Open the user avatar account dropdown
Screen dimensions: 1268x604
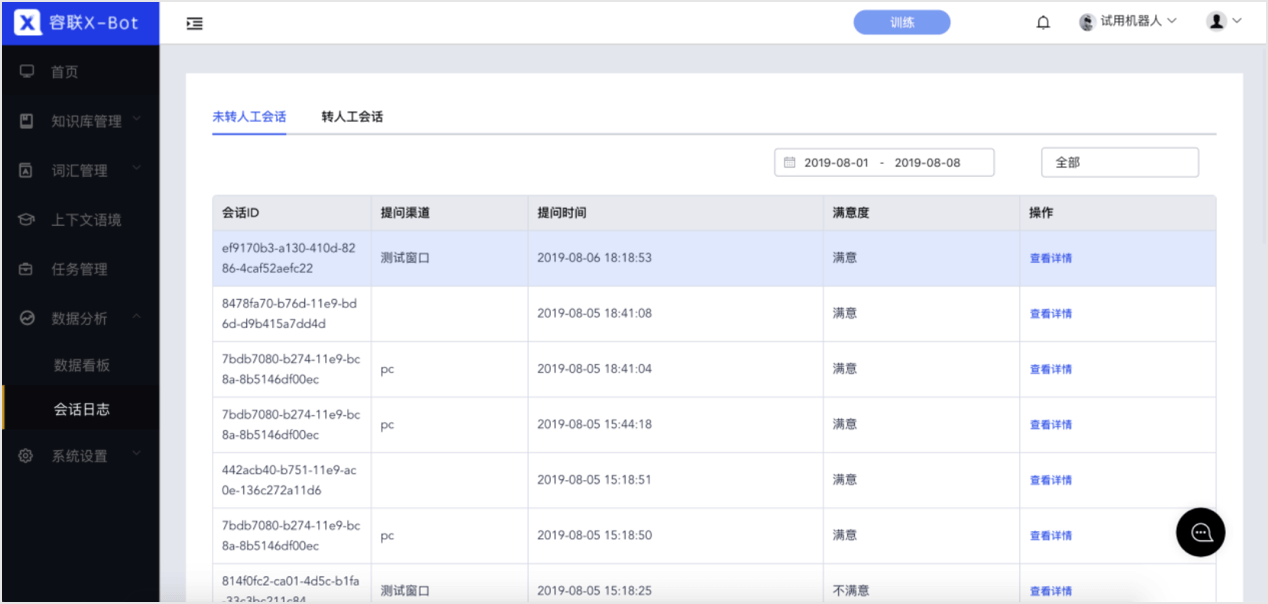(x=1225, y=21)
